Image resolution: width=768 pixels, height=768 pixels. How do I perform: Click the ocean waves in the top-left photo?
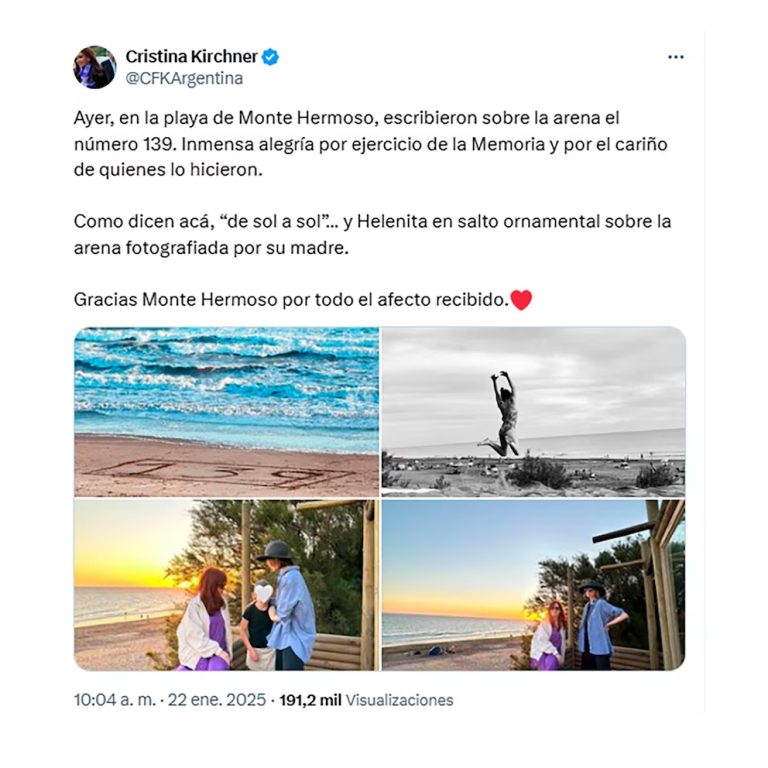[x=226, y=381]
